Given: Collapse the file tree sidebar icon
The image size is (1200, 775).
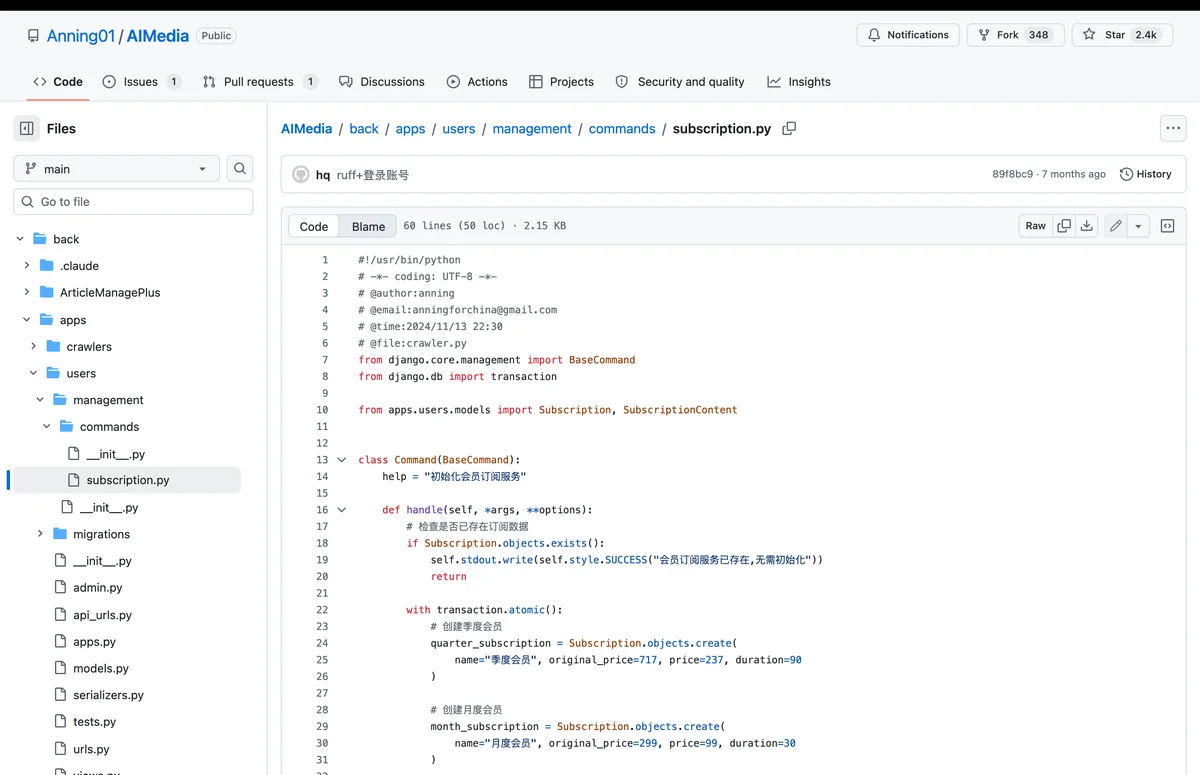Looking at the screenshot, I should click(x=27, y=128).
